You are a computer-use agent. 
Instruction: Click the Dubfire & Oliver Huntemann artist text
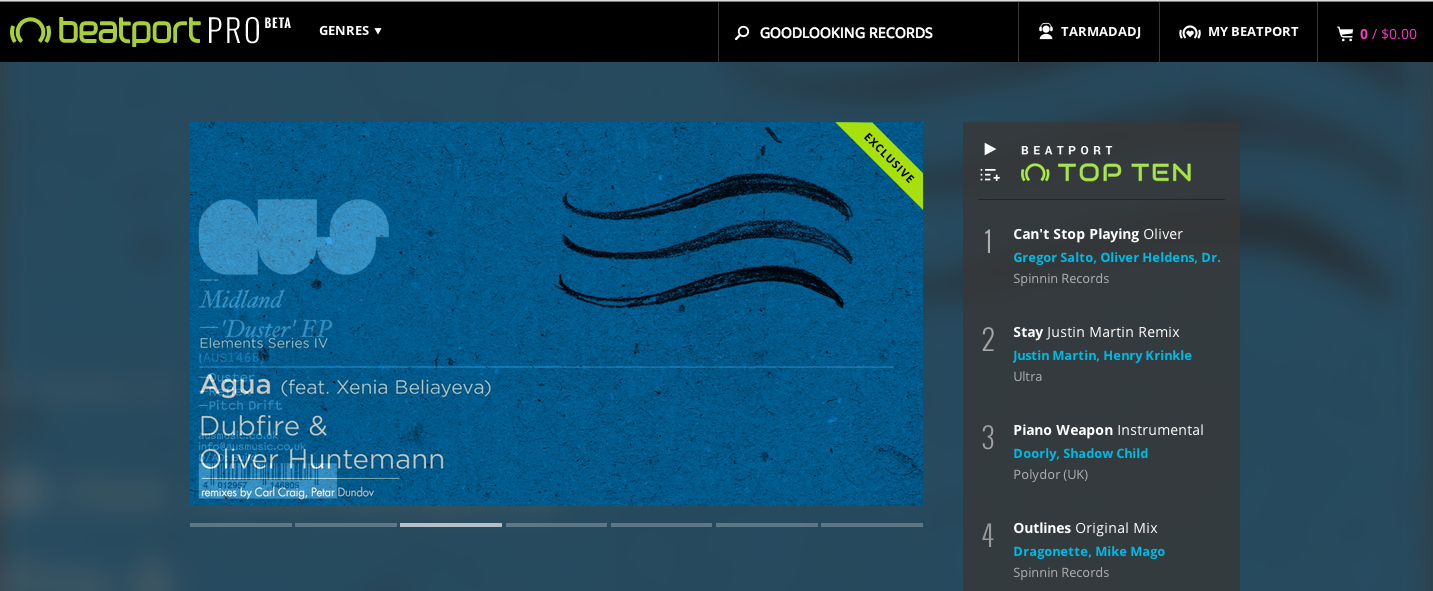[322, 443]
